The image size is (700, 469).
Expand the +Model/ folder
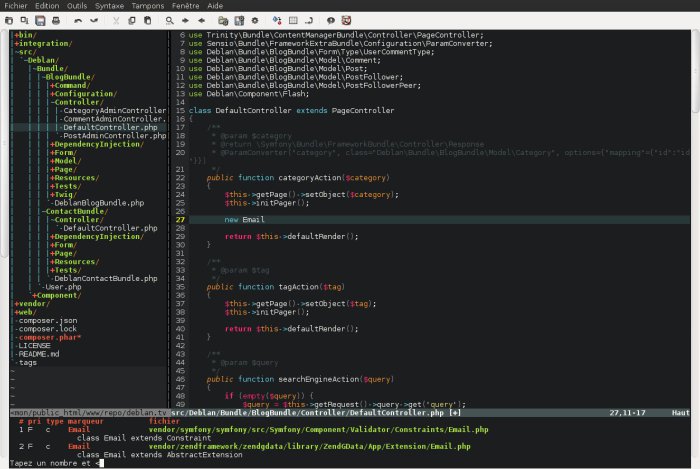click(x=65, y=161)
